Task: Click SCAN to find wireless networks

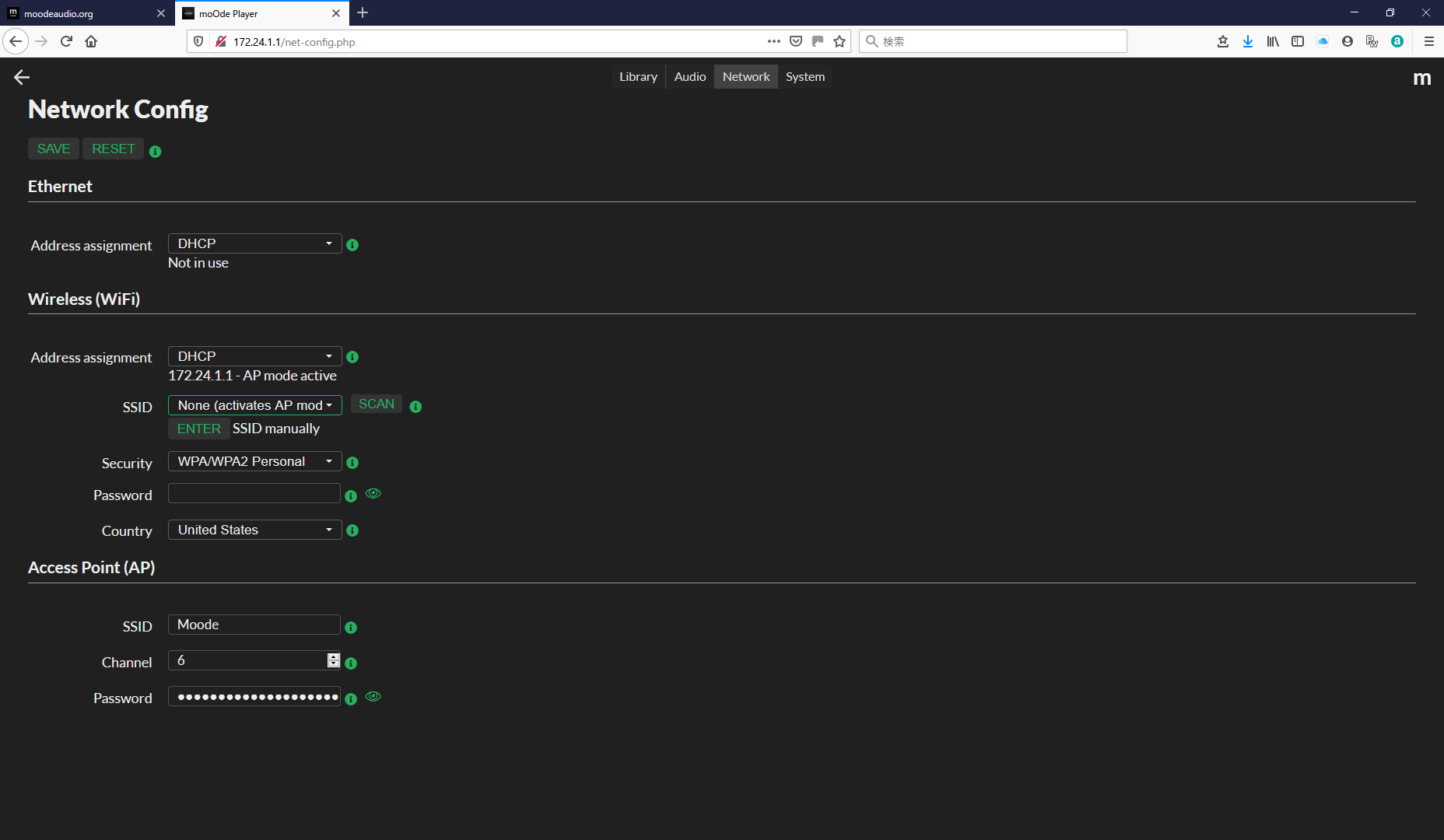Action: 377,404
